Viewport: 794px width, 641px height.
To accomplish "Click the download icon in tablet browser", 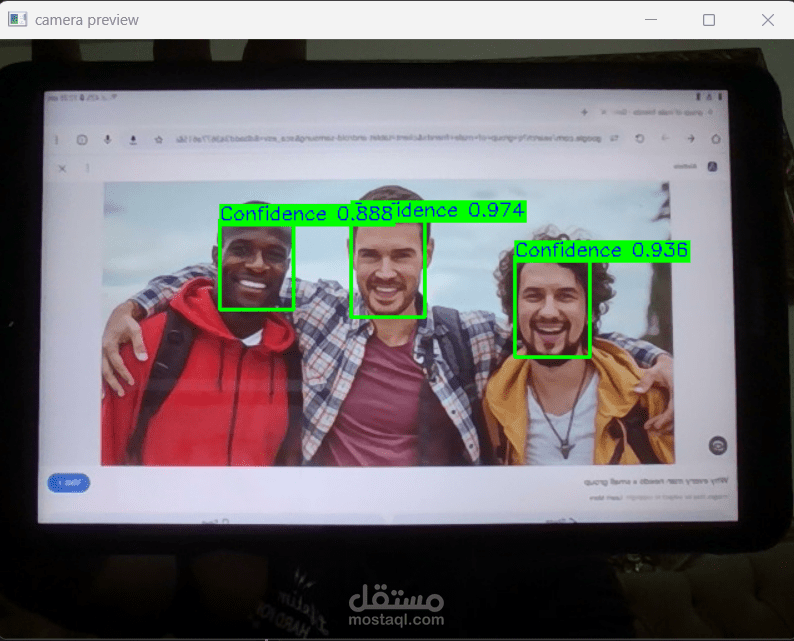I will (133, 139).
